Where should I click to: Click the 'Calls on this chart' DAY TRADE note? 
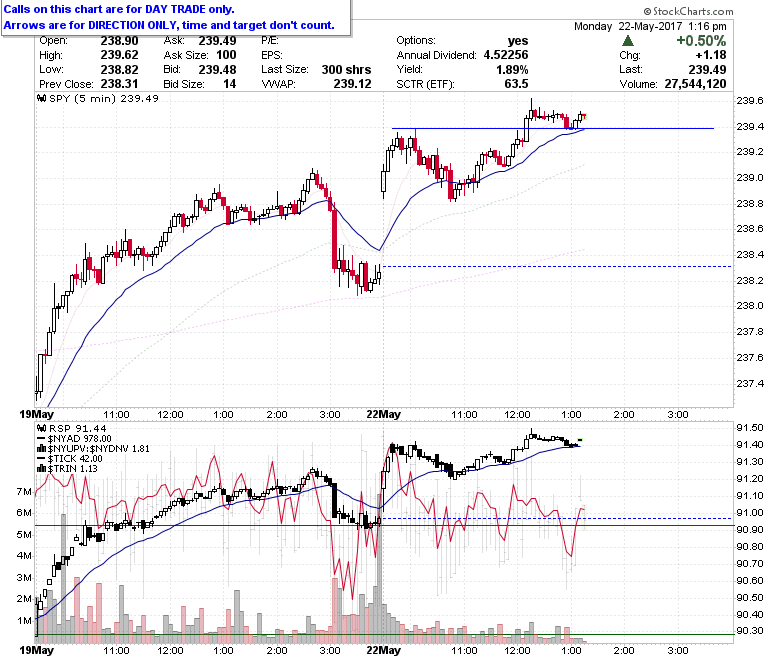point(119,9)
